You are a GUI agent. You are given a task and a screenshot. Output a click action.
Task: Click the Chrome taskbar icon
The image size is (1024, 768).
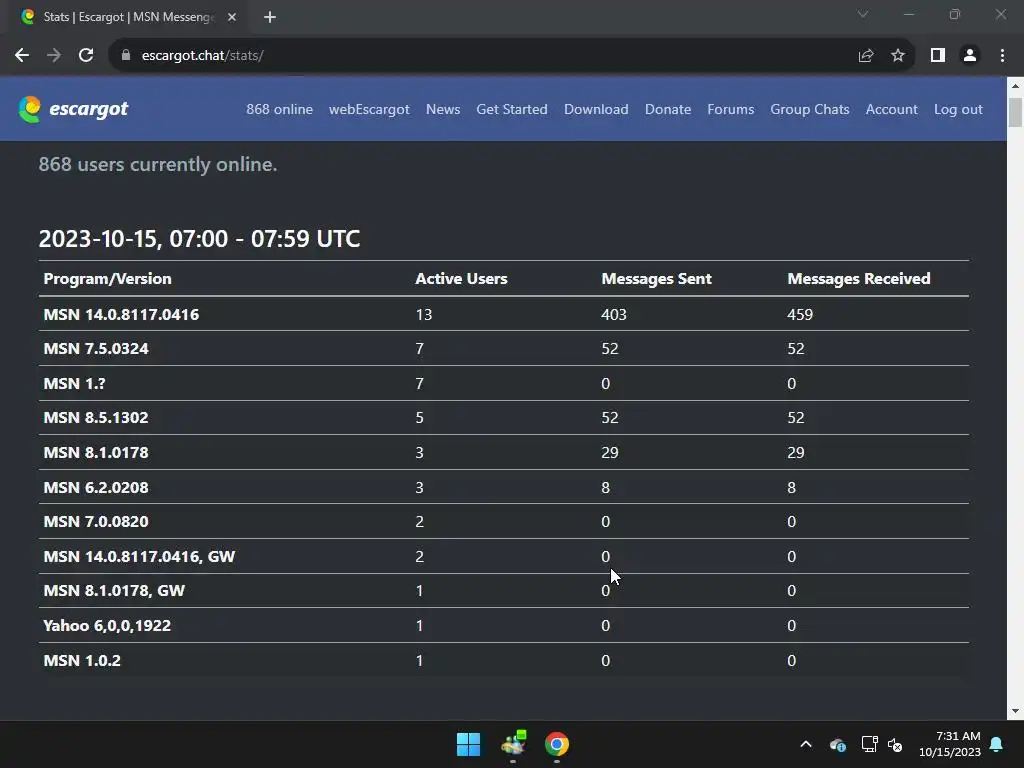pyautogui.click(x=556, y=744)
